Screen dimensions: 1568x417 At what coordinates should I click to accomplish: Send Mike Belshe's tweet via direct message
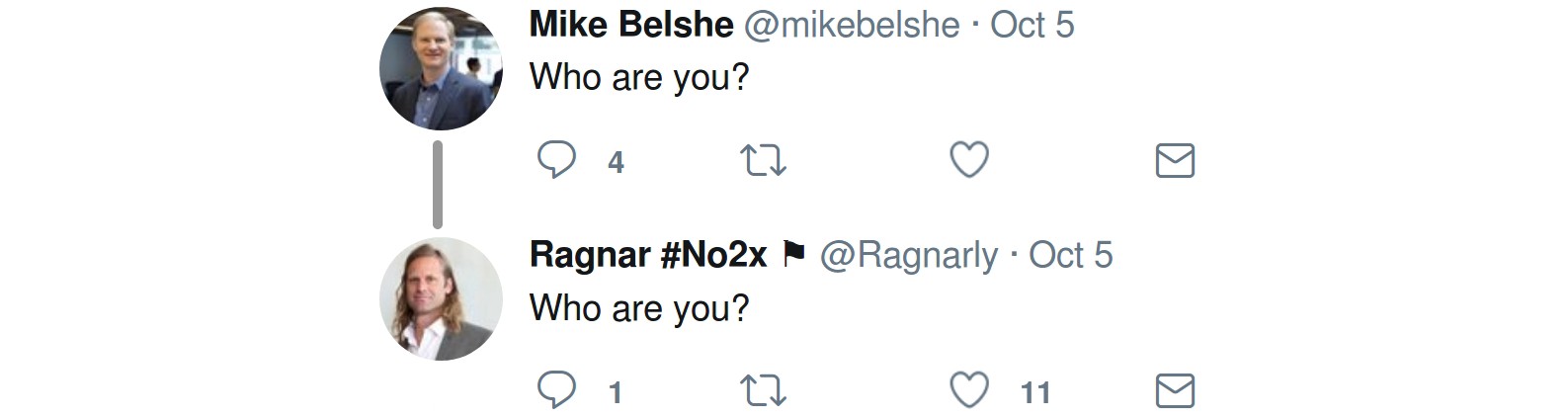(x=1175, y=160)
